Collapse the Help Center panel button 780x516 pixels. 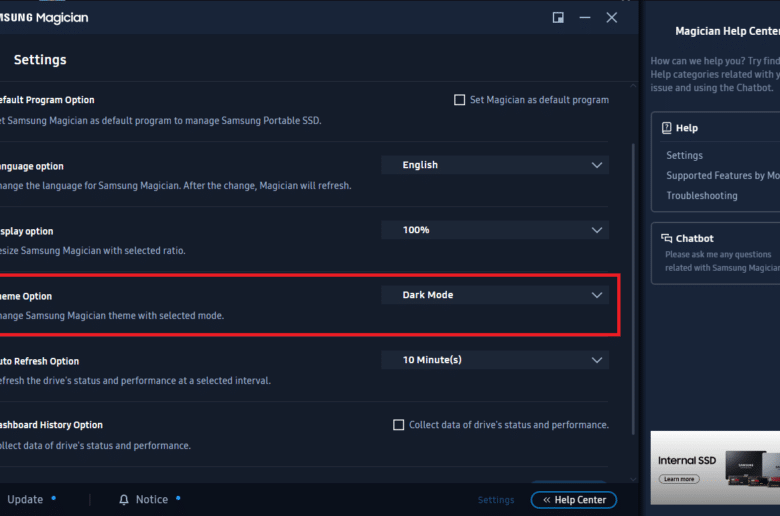[x=574, y=500]
